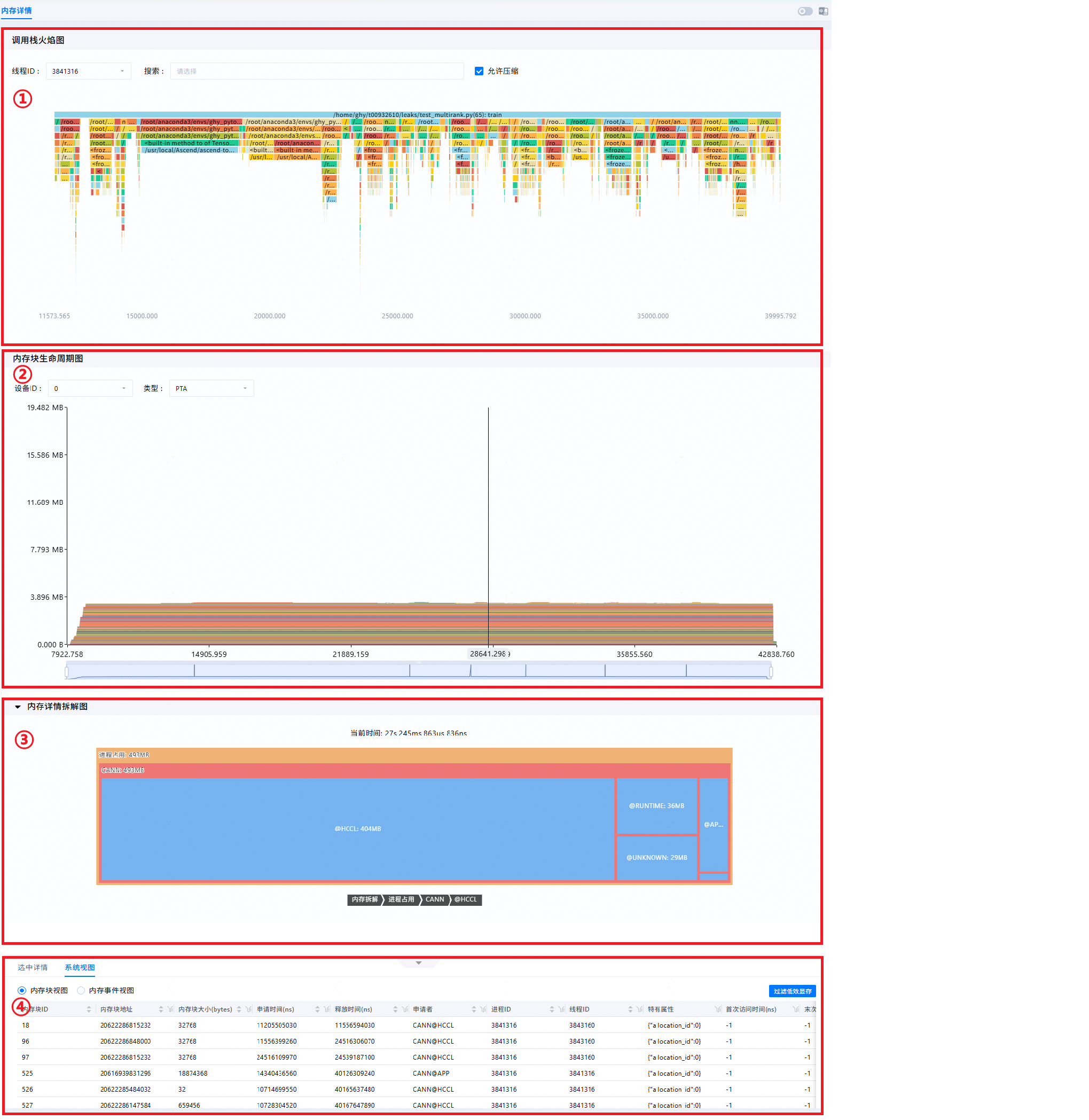Select the 内存块视图 radio button
1089x1120 pixels.
[22, 990]
